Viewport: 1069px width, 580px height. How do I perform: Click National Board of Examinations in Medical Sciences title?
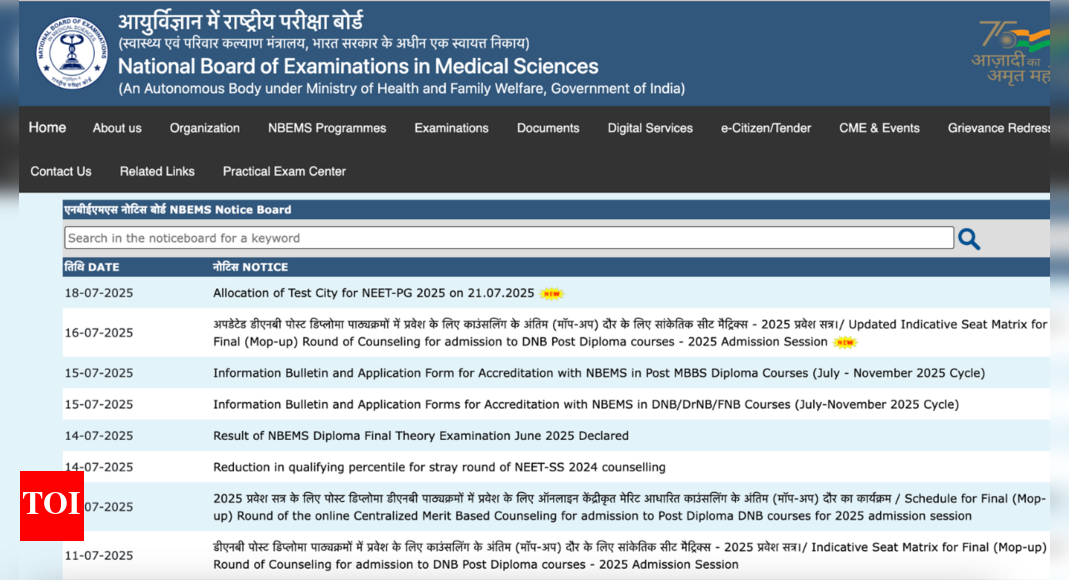click(x=358, y=66)
